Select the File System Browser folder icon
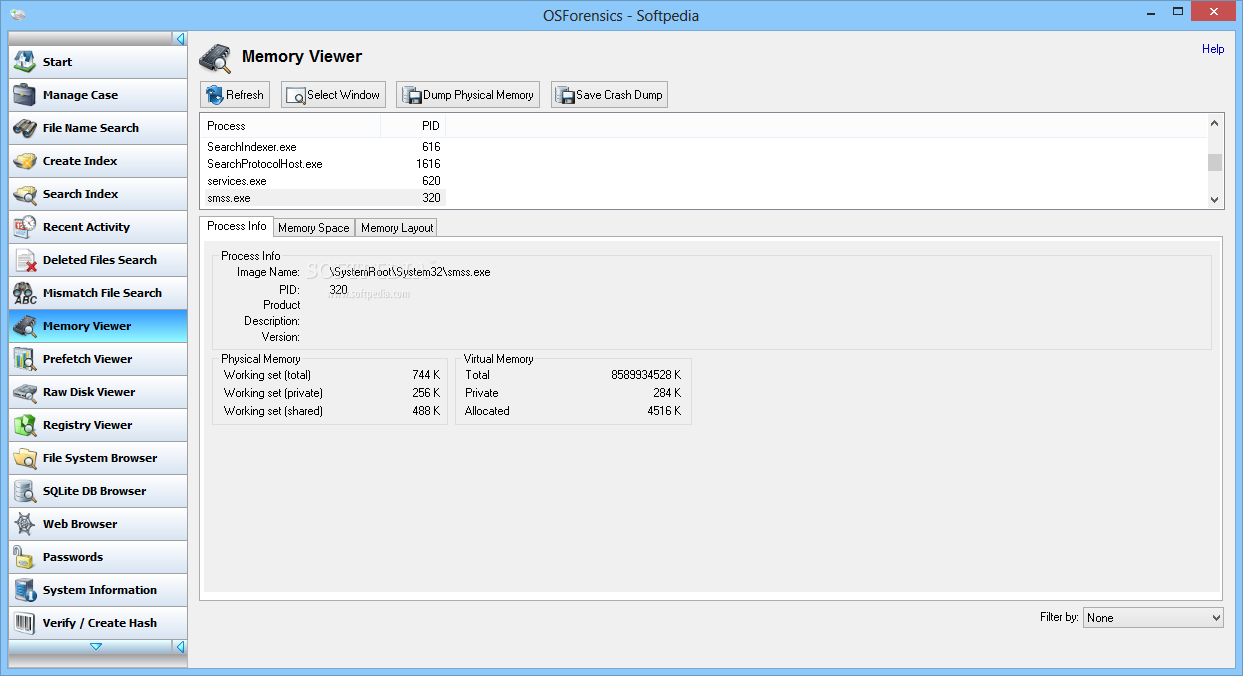The image size is (1243, 676). coord(25,458)
